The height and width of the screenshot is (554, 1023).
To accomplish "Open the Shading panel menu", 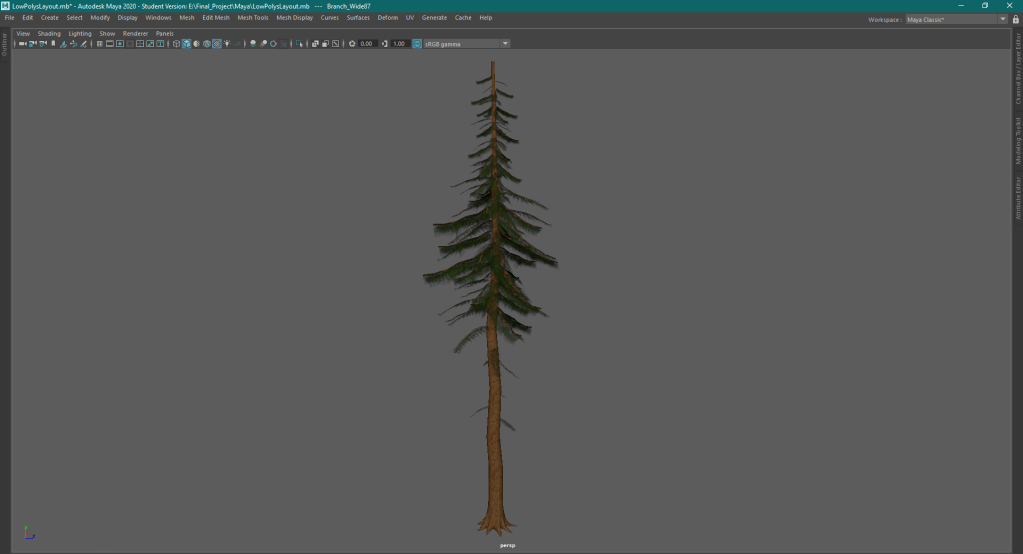I will click(x=49, y=33).
